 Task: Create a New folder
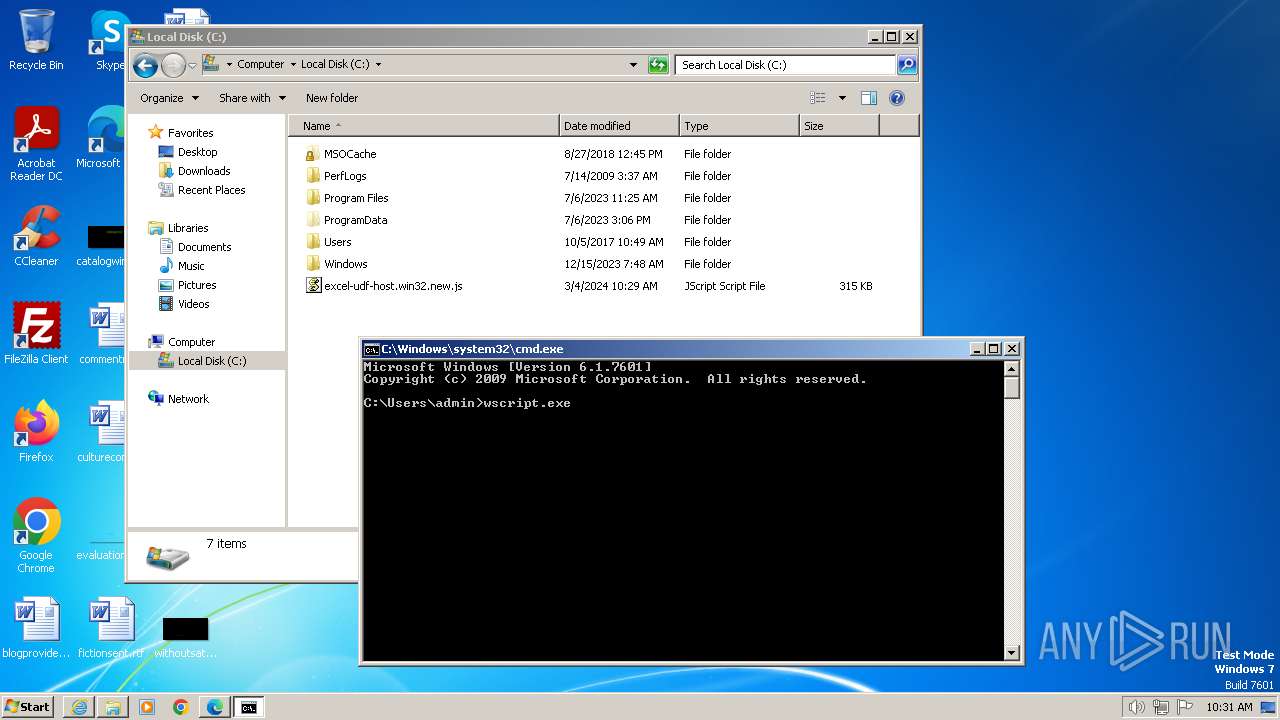331,98
